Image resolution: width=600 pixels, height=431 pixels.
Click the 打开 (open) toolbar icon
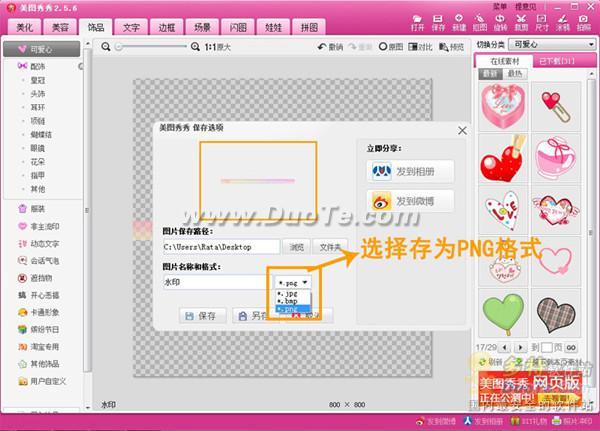417,23
